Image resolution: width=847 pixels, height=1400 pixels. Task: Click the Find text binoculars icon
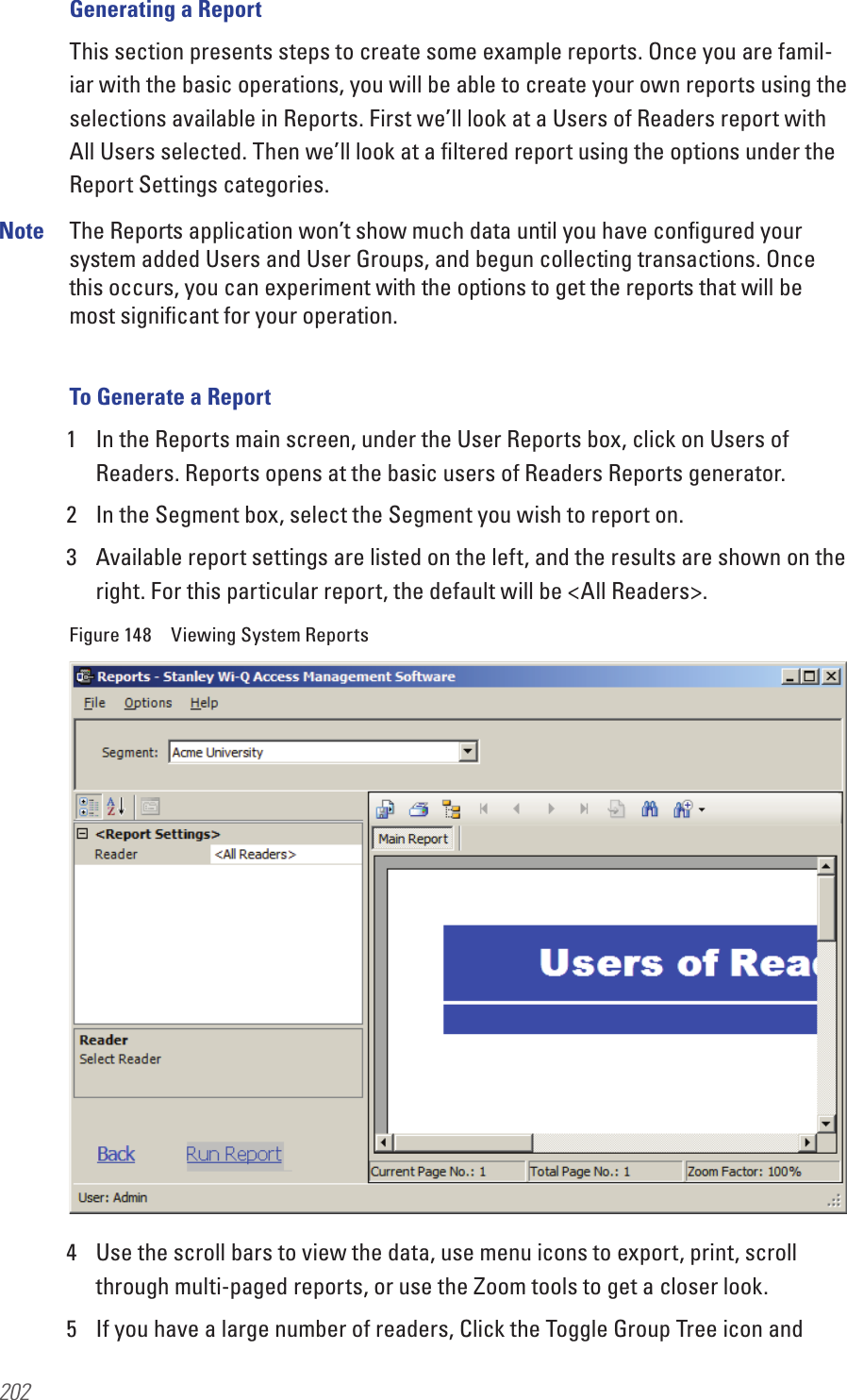click(649, 808)
